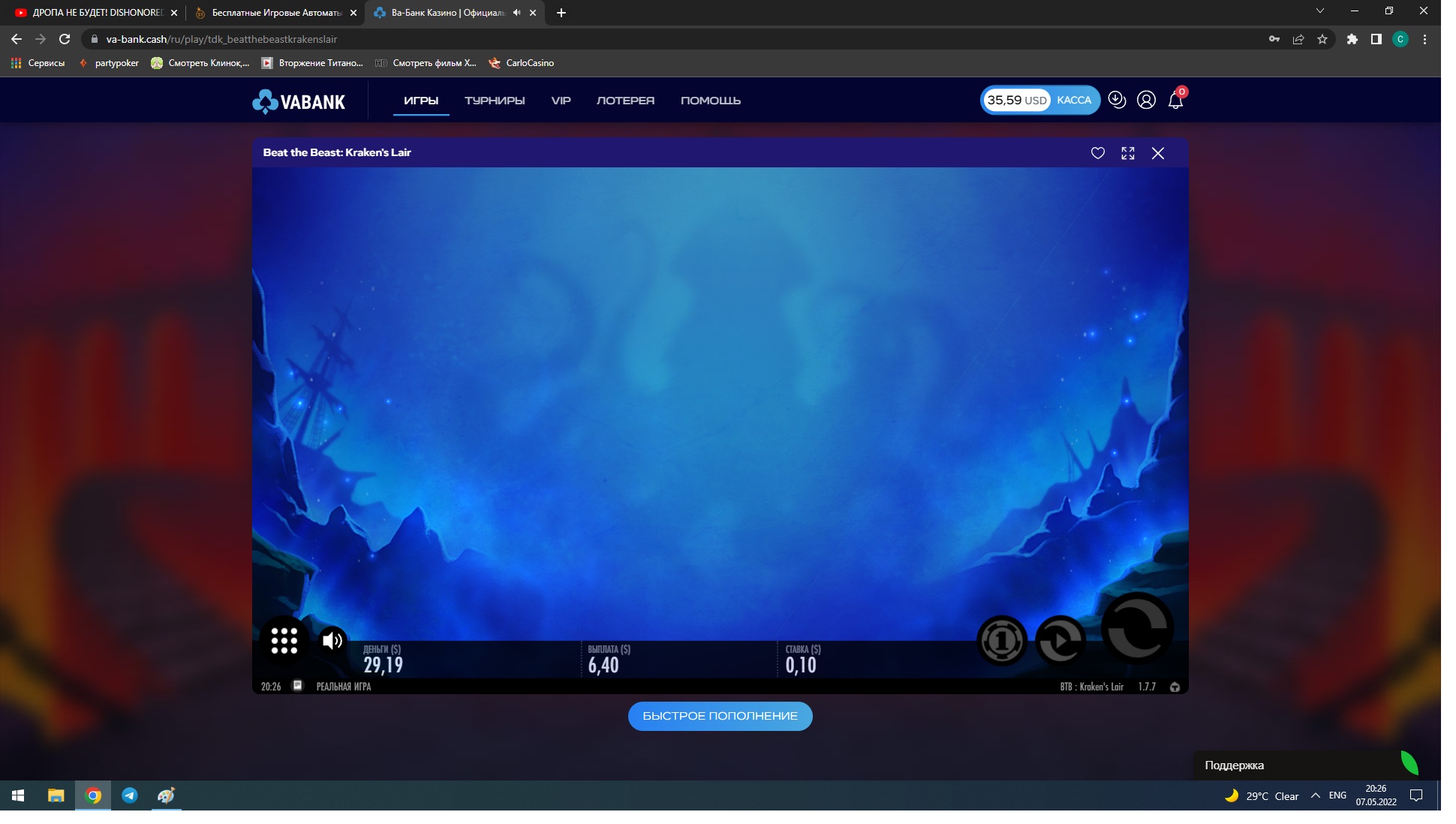
Task: Go to ТУРНИРЫ section
Action: click(x=494, y=101)
